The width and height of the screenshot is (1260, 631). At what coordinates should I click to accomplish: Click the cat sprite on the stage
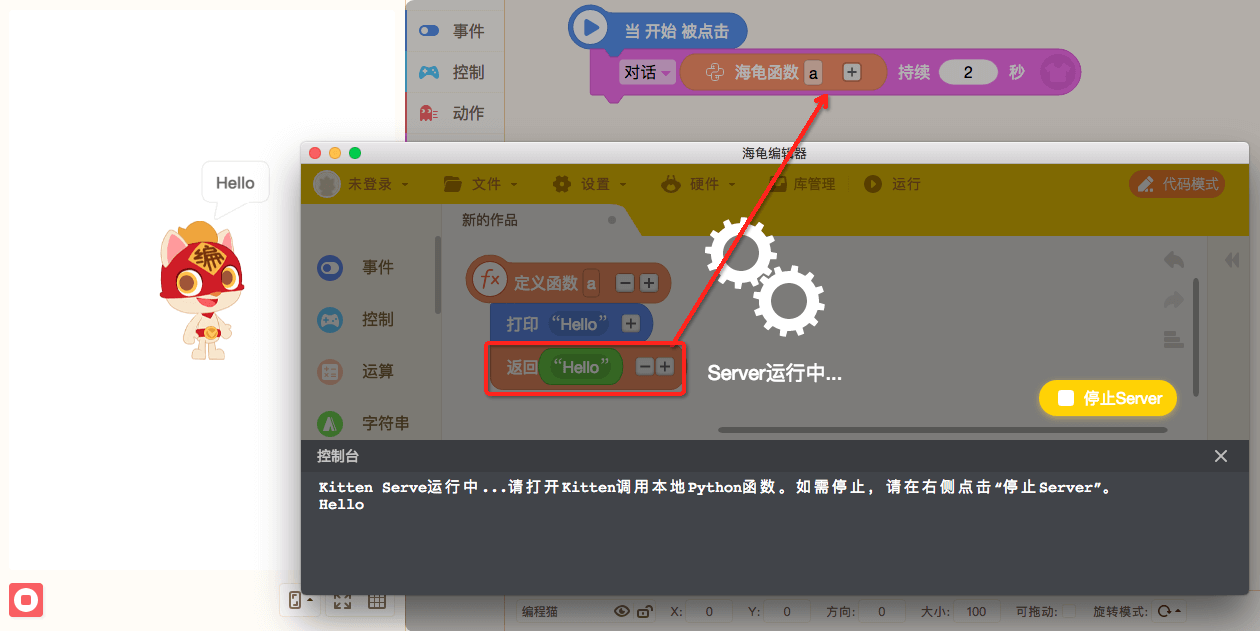tap(201, 290)
